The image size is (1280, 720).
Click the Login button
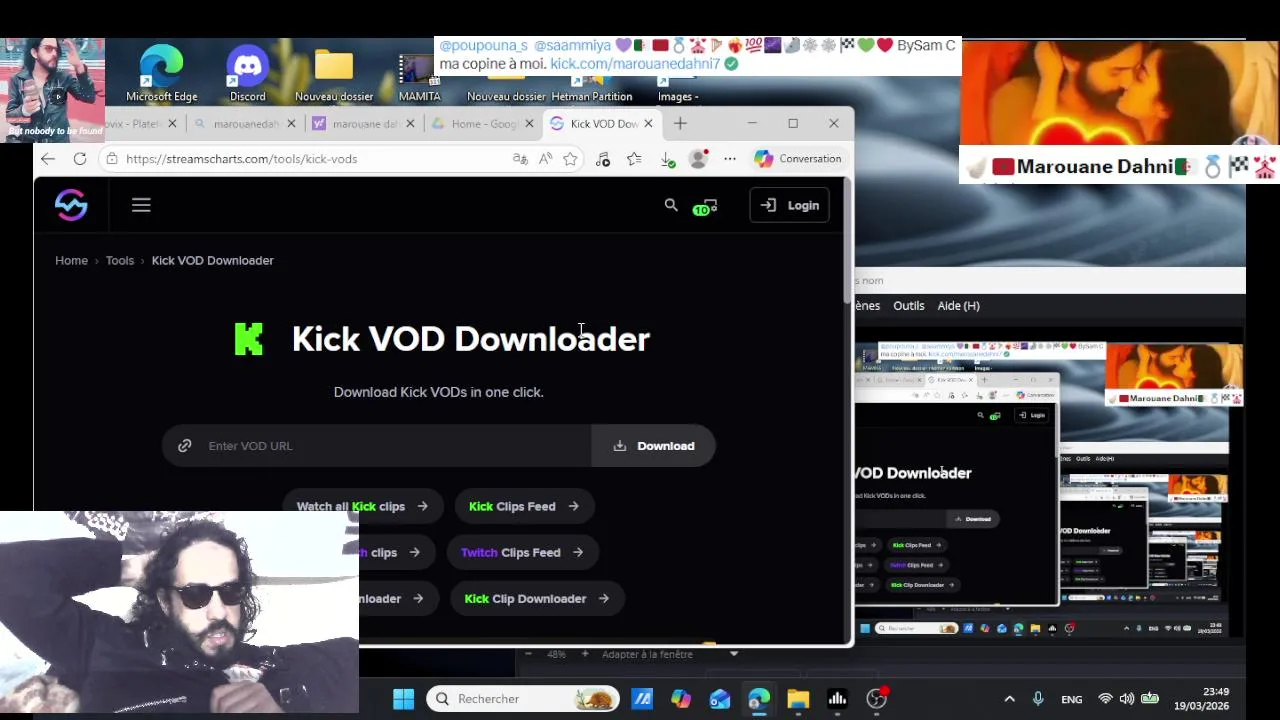(x=789, y=205)
